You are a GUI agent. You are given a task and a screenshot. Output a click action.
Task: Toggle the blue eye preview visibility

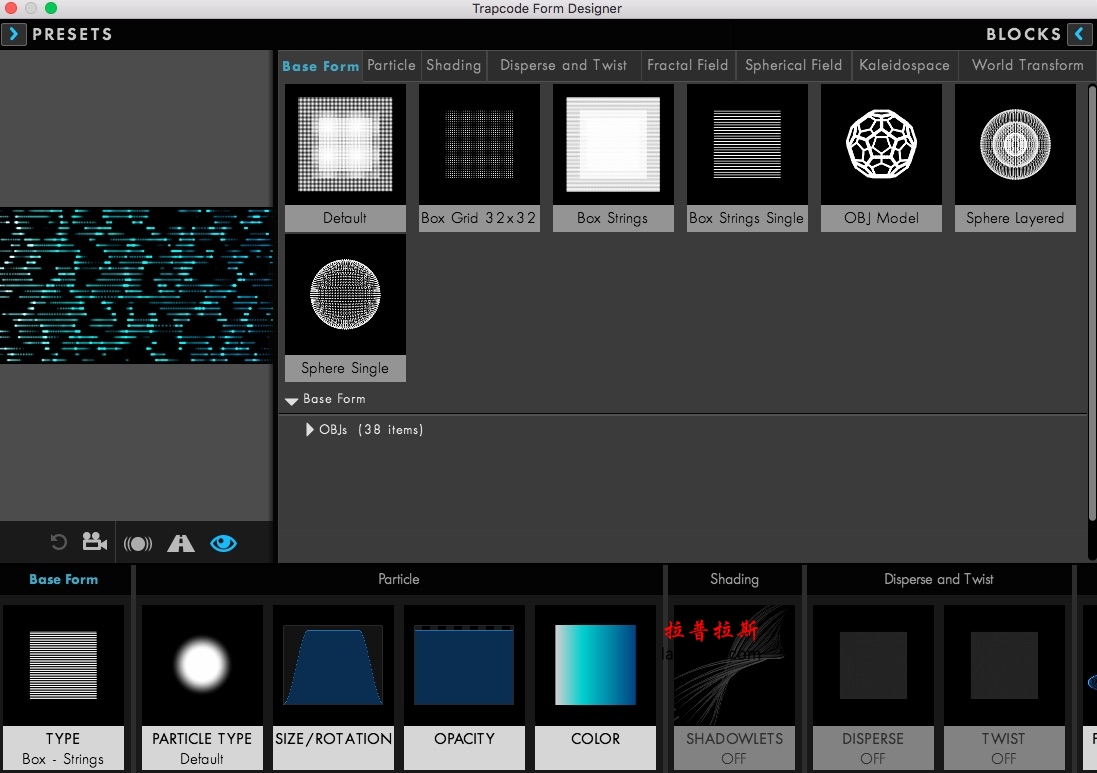tap(224, 543)
